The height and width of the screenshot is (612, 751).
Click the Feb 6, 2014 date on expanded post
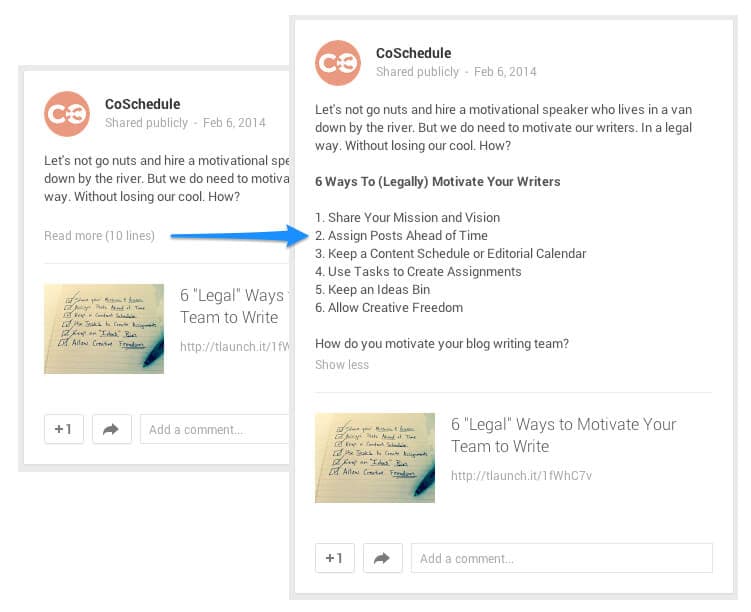click(505, 72)
